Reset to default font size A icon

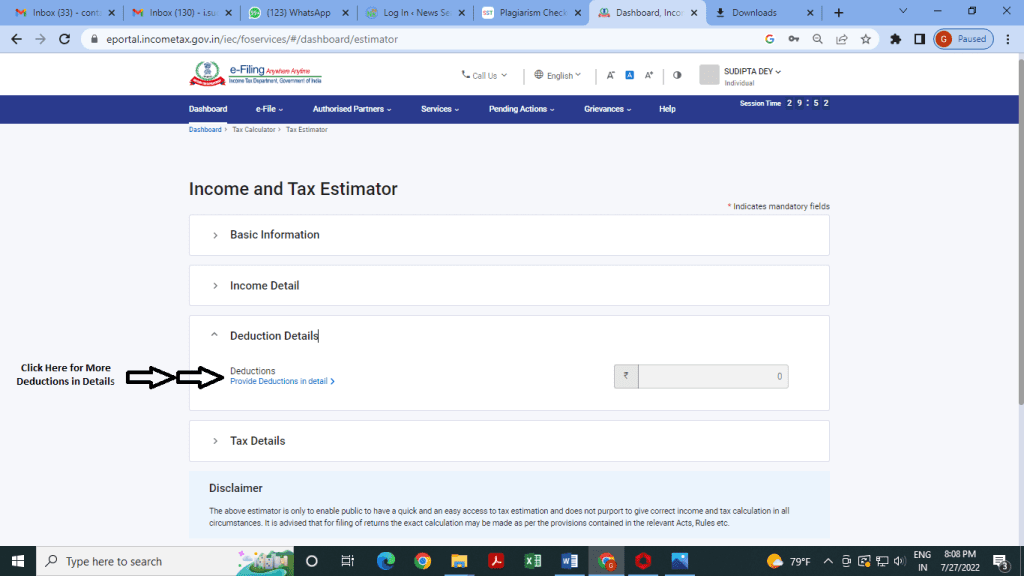630,75
